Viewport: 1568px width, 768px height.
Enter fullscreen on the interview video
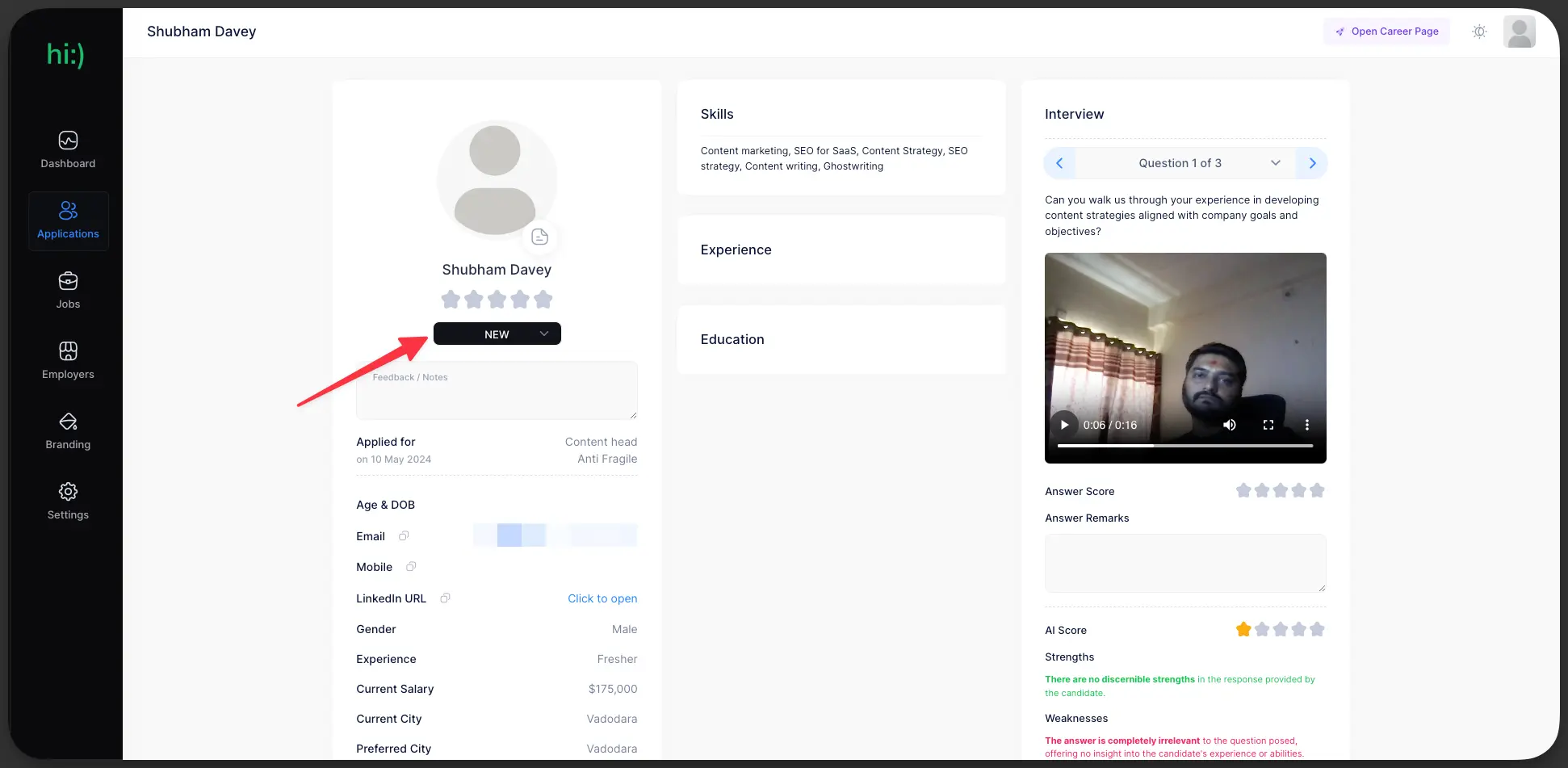(x=1268, y=425)
